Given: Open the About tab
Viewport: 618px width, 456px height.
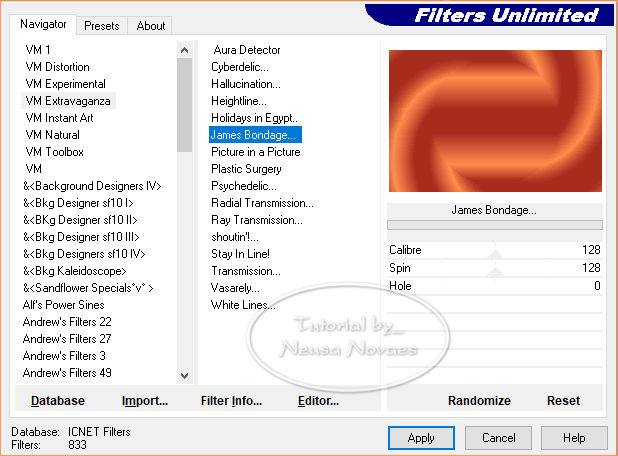Looking at the screenshot, I should (x=151, y=26).
